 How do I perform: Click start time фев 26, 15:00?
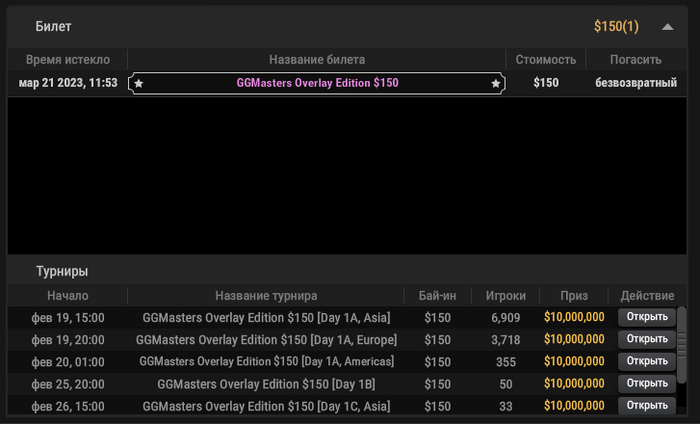click(x=68, y=407)
